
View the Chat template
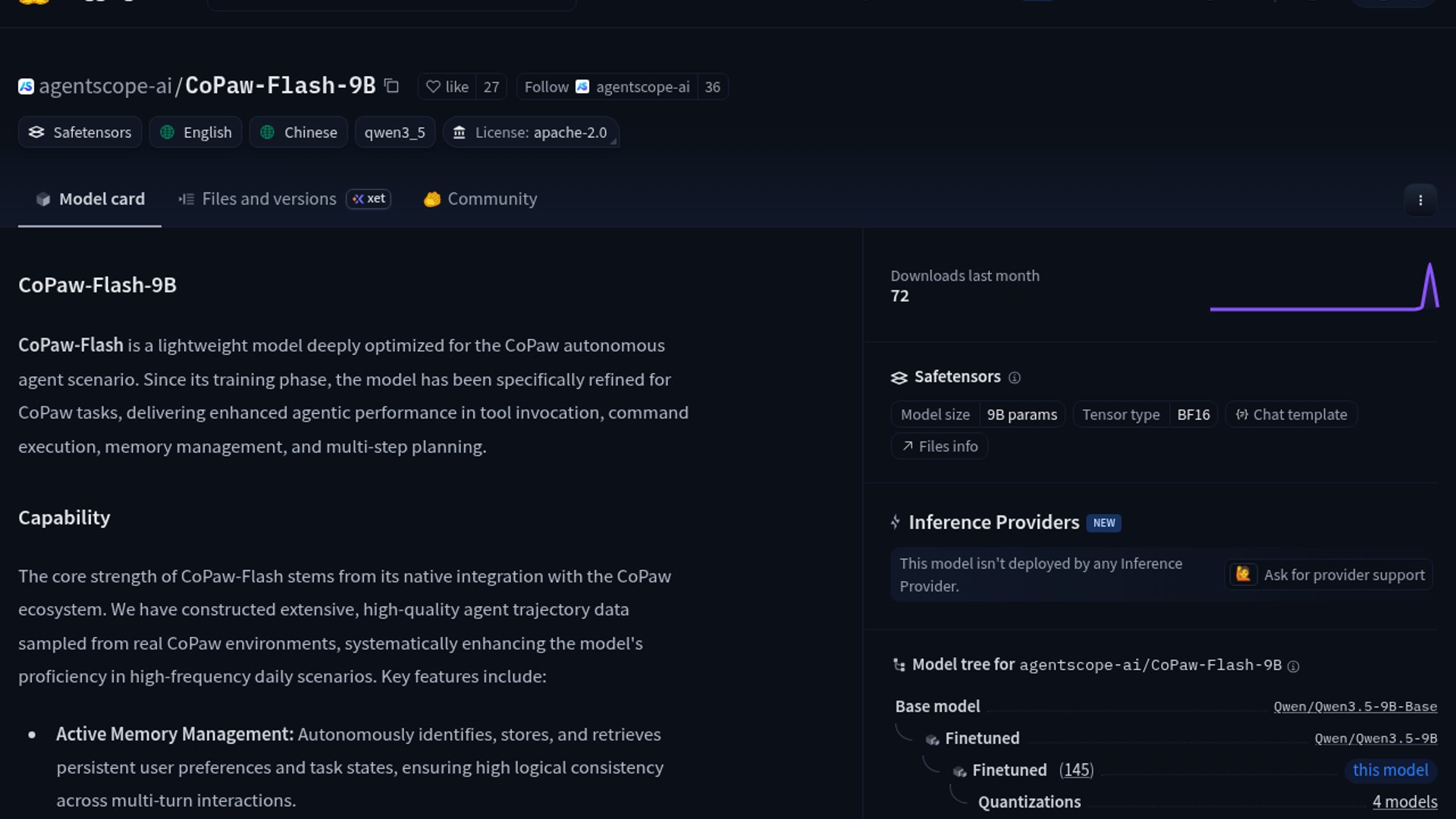tap(1291, 415)
